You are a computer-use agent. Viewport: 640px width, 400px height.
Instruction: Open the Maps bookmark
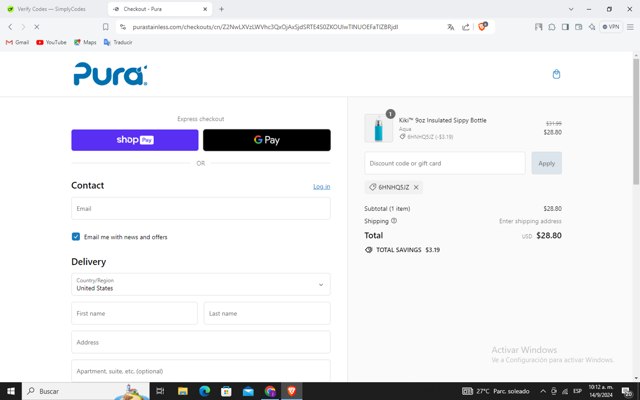pyautogui.click(x=85, y=42)
